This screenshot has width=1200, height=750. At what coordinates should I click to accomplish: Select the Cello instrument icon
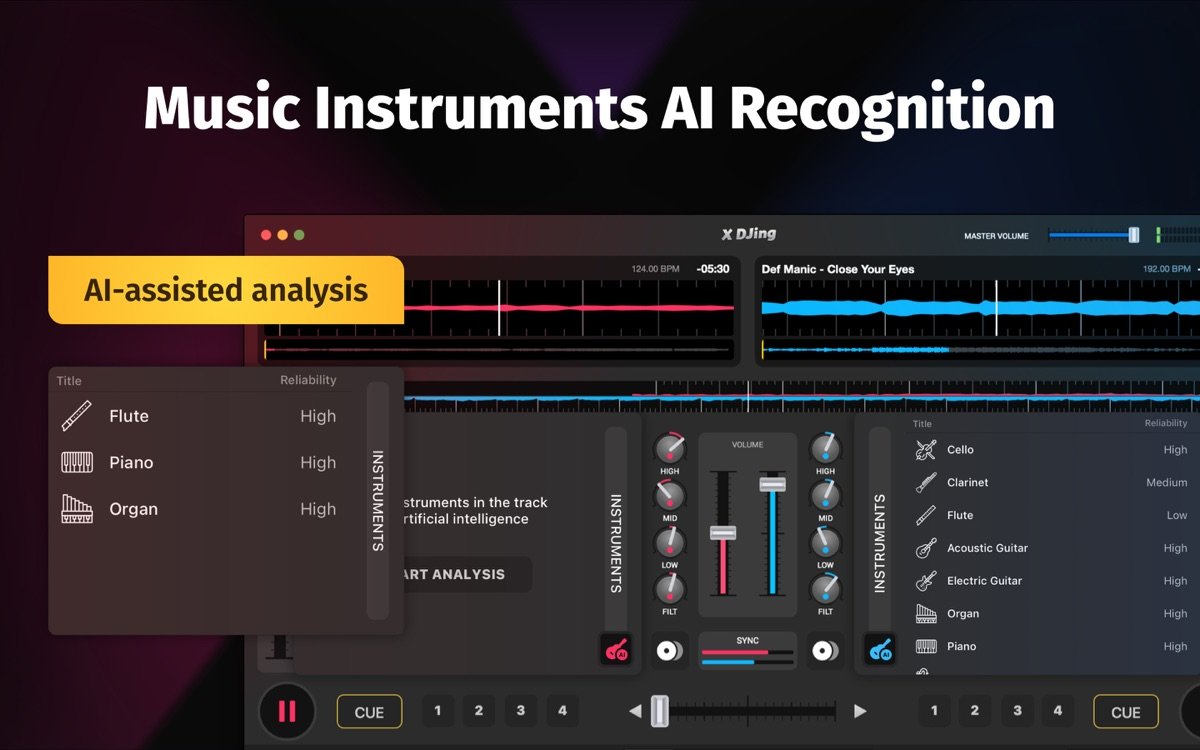[x=925, y=450]
